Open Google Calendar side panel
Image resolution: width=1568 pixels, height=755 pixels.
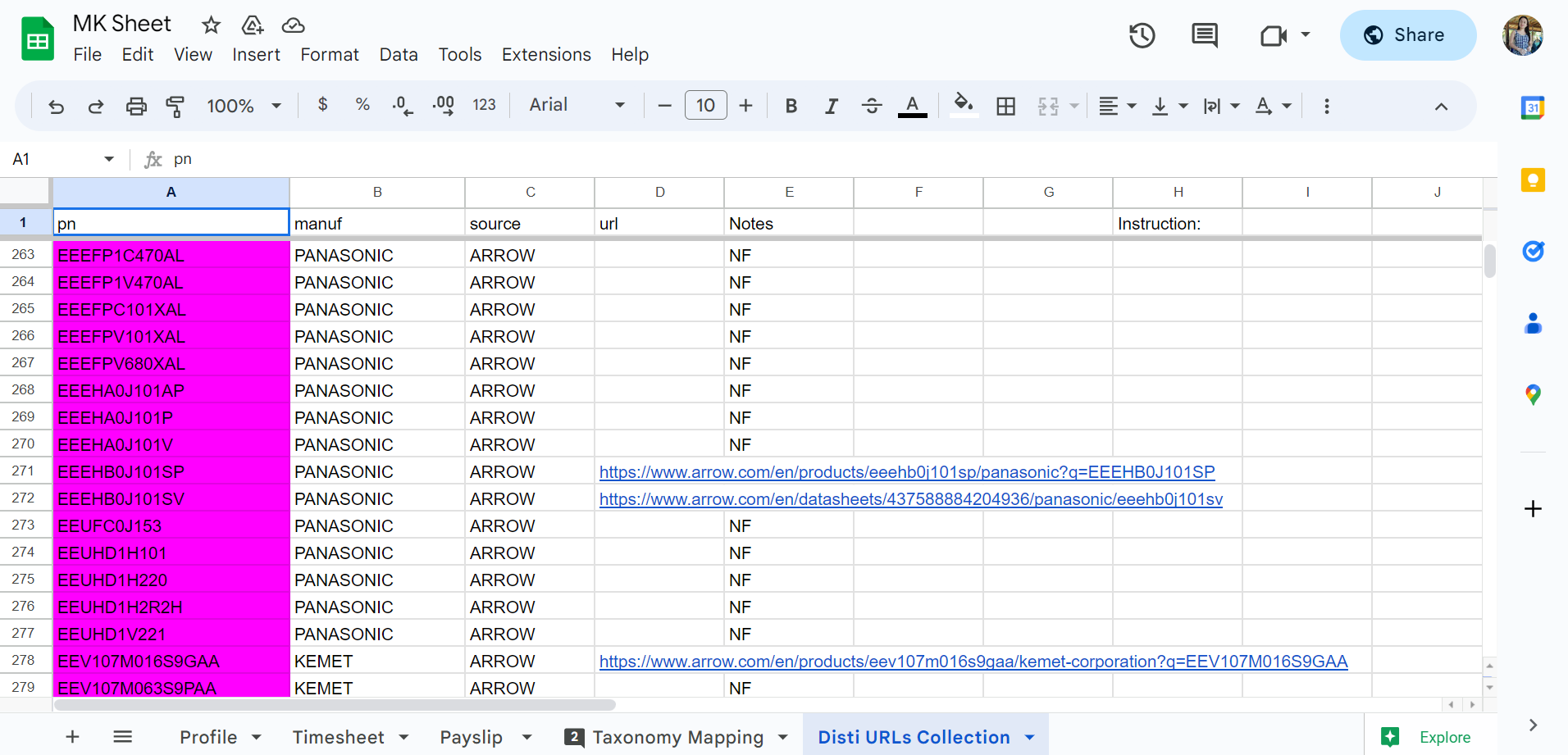[x=1533, y=107]
